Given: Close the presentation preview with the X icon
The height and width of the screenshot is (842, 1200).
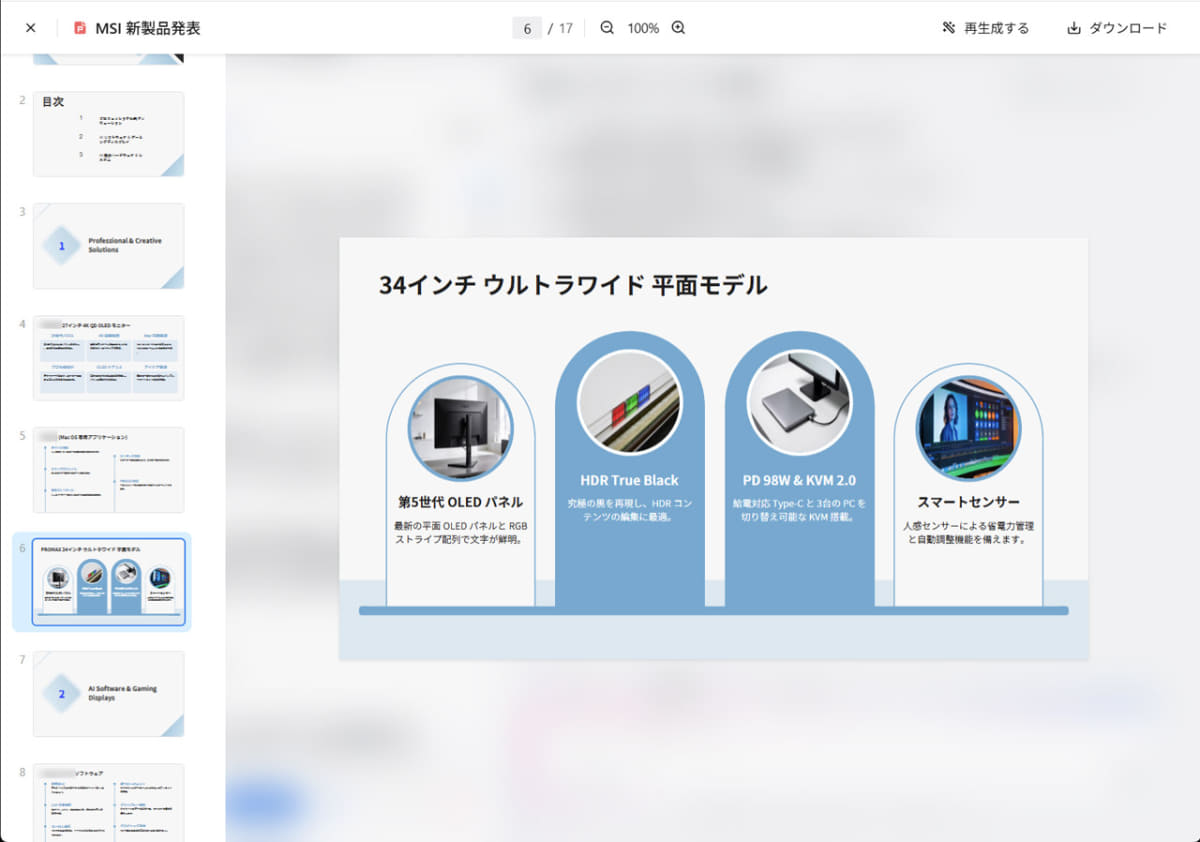Looking at the screenshot, I should (30, 28).
